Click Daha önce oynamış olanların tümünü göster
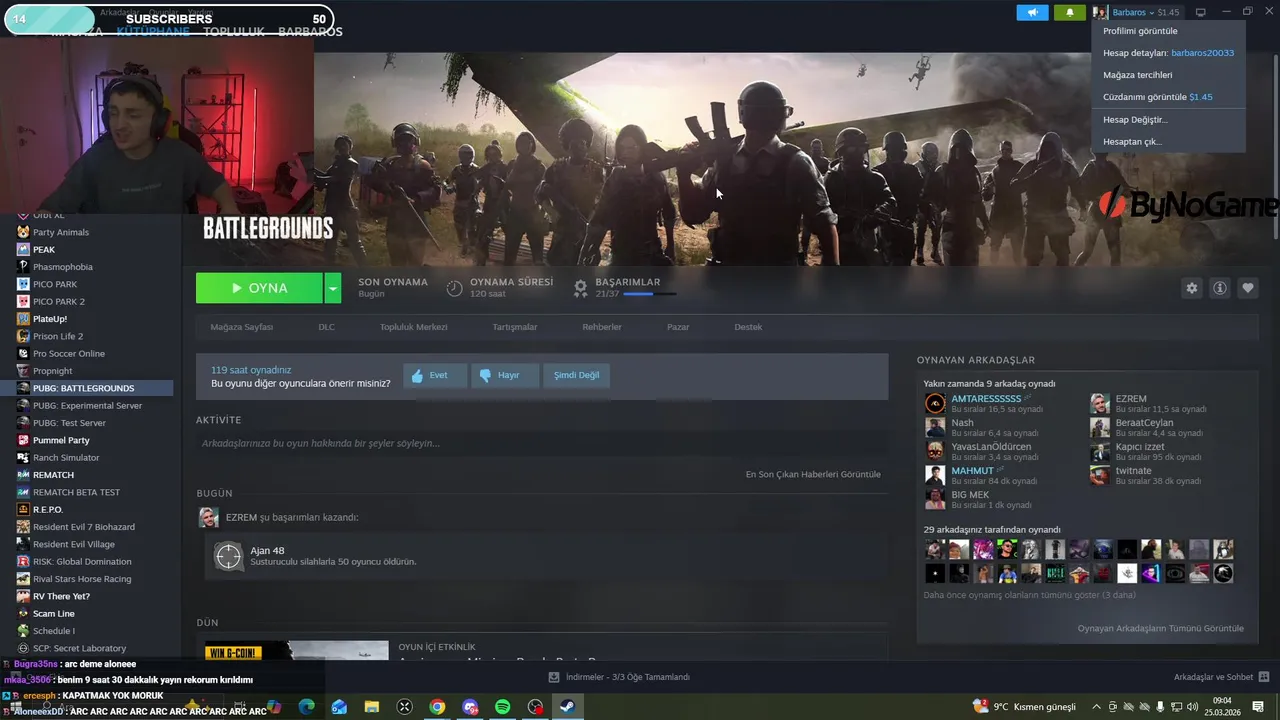The image size is (1280, 720). 1029,595
